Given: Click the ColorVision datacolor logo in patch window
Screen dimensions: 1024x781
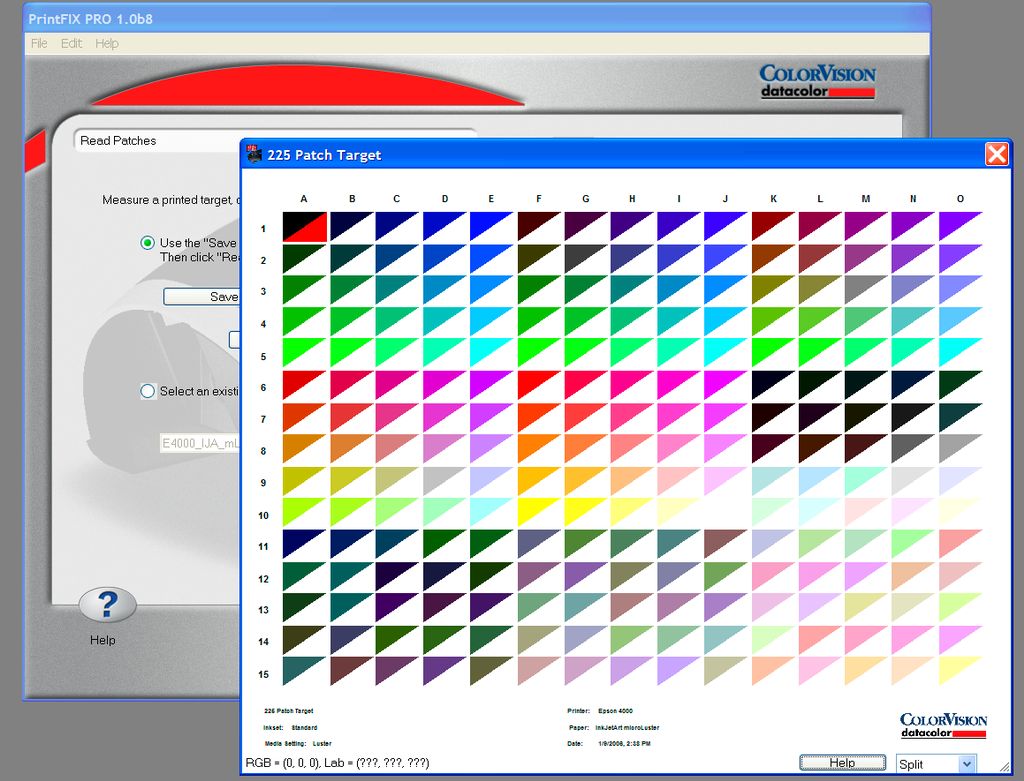Looking at the screenshot, I should click(943, 725).
